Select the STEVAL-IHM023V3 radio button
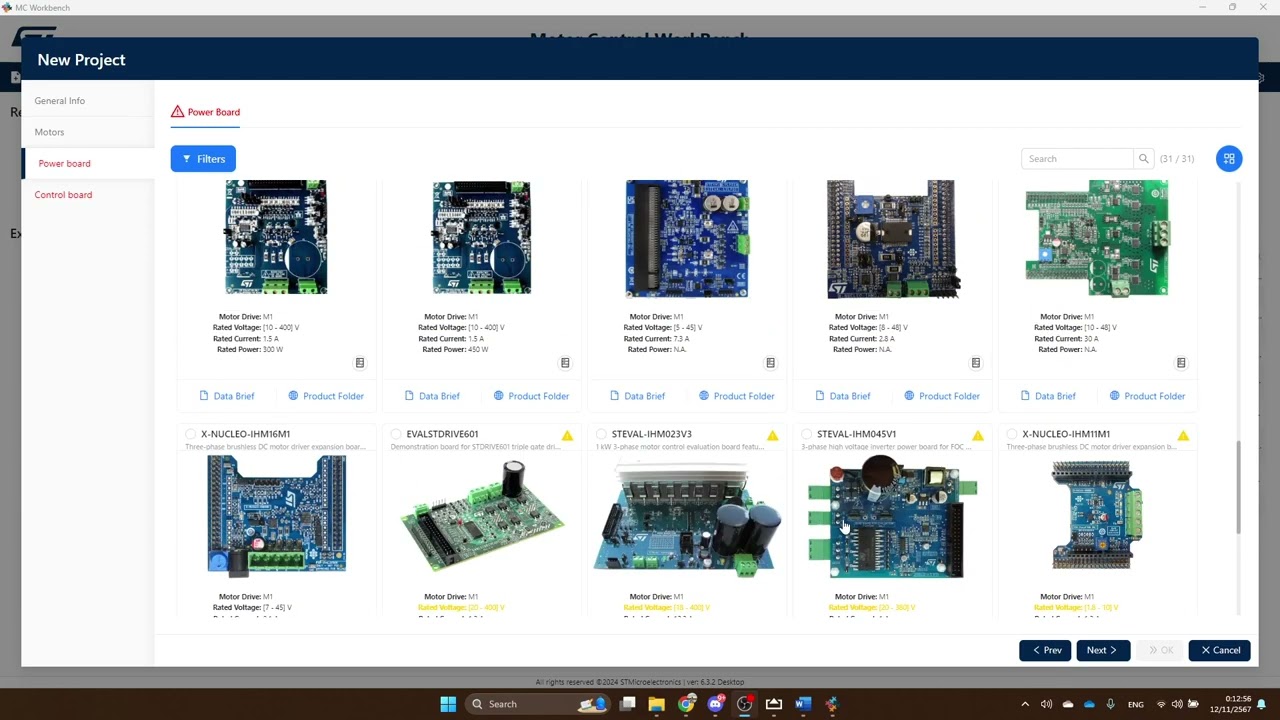Screen dimensions: 1280x720 (601, 434)
